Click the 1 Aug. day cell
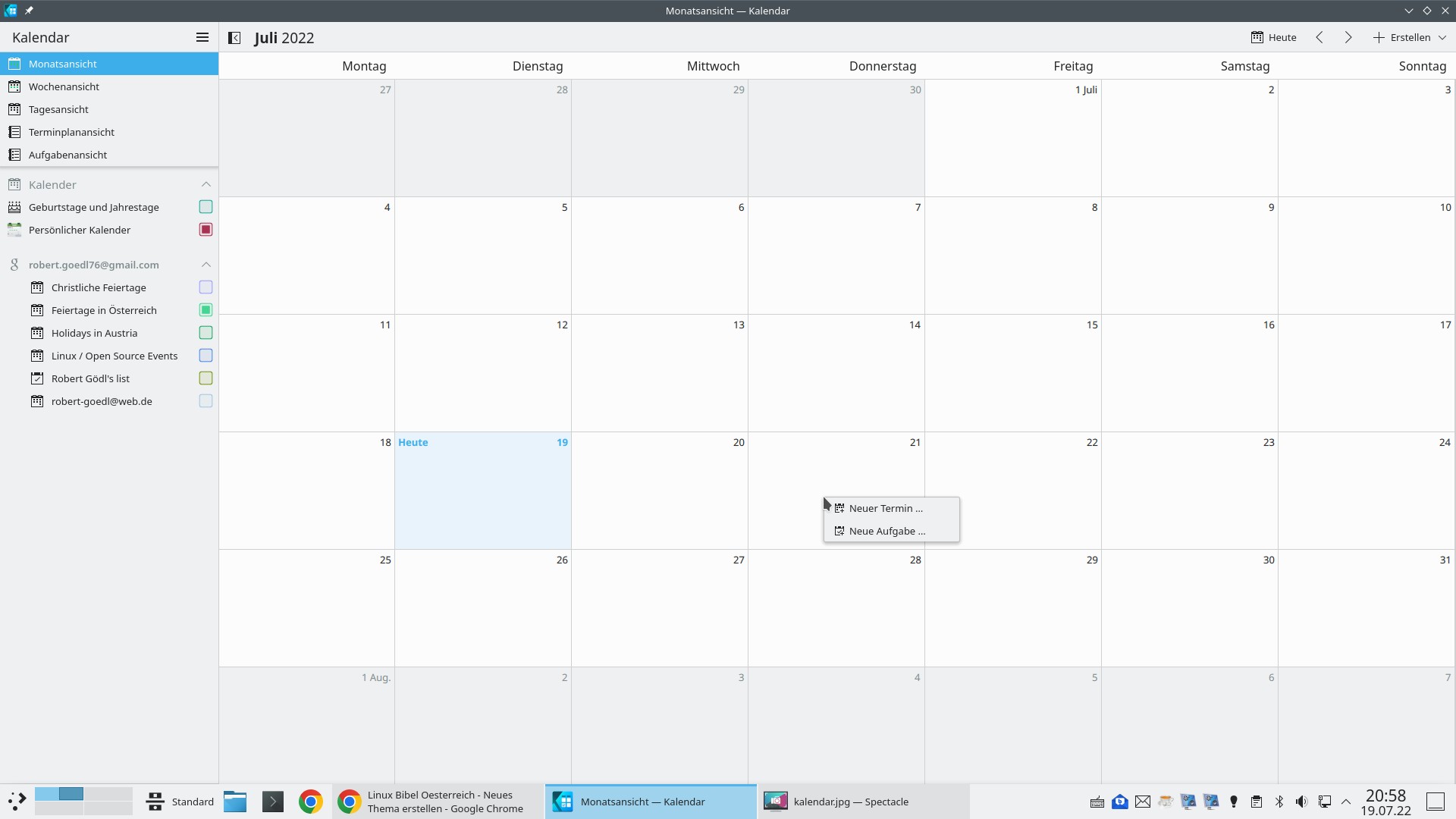 [307, 725]
